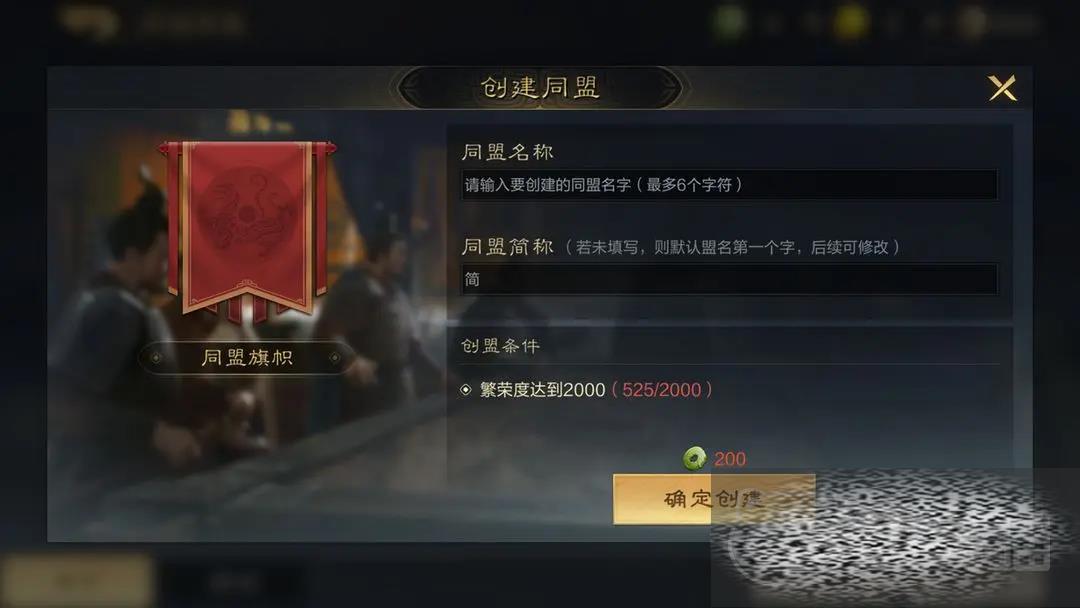Click the right diamond beside 同盟旗帜
The image size is (1080, 608).
tap(335, 357)
